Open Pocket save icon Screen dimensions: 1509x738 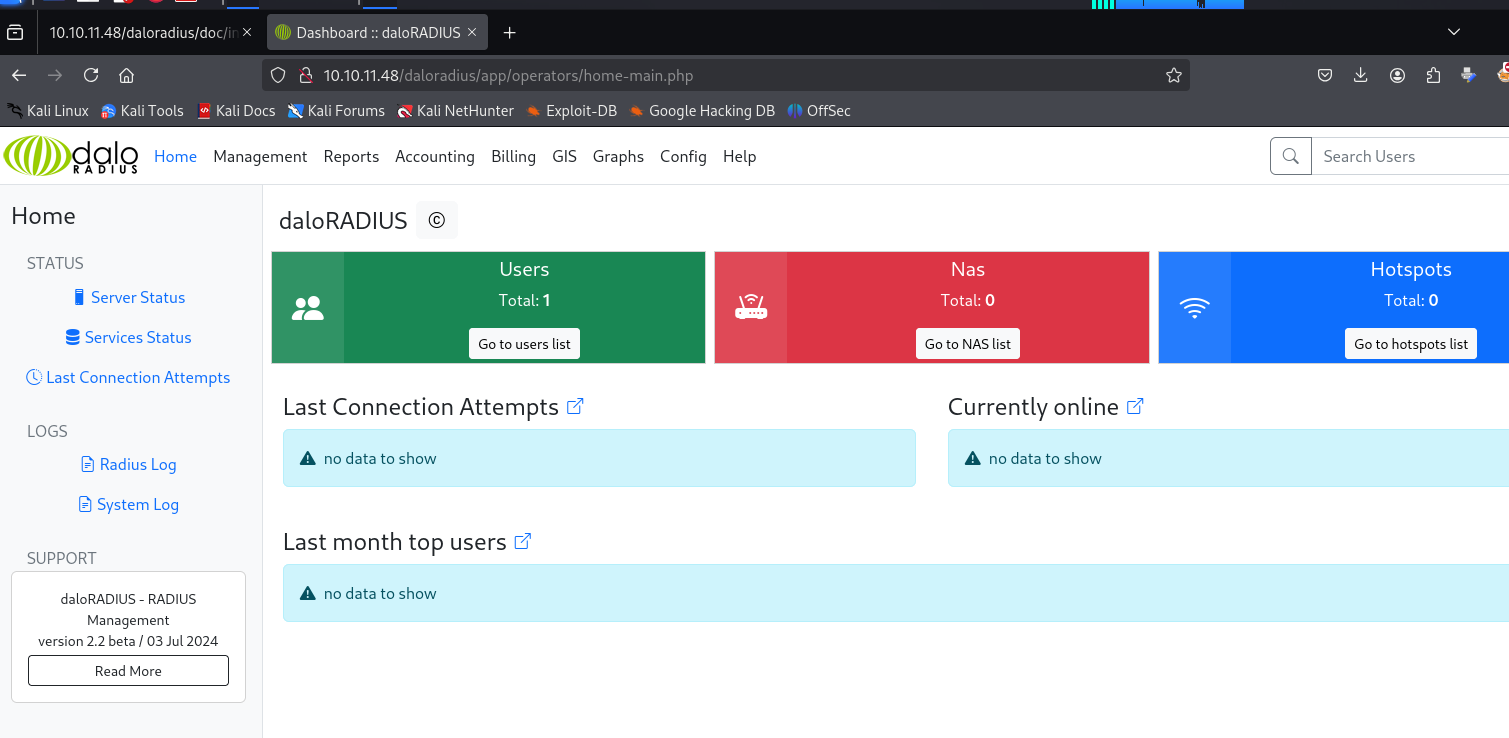coord(1324,75)
